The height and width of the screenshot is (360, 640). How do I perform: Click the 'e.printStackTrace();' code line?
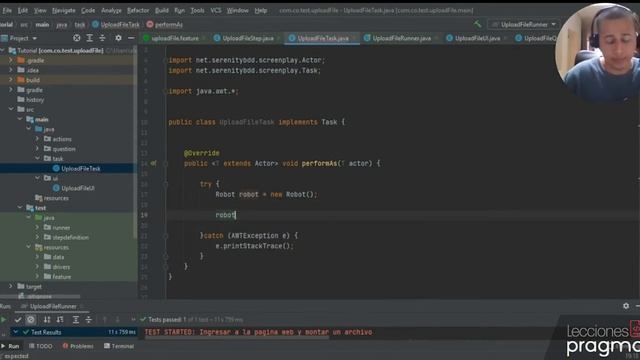255,246
